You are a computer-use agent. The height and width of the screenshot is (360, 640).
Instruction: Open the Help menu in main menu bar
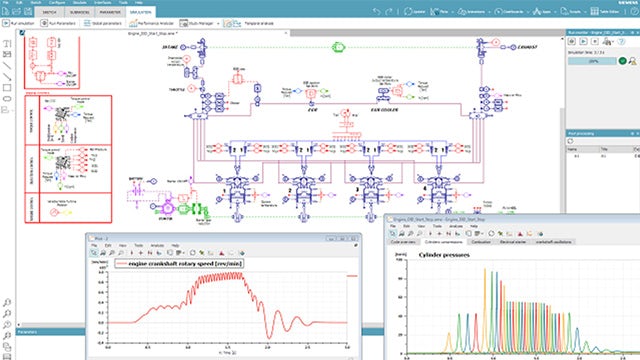[139, 2]
